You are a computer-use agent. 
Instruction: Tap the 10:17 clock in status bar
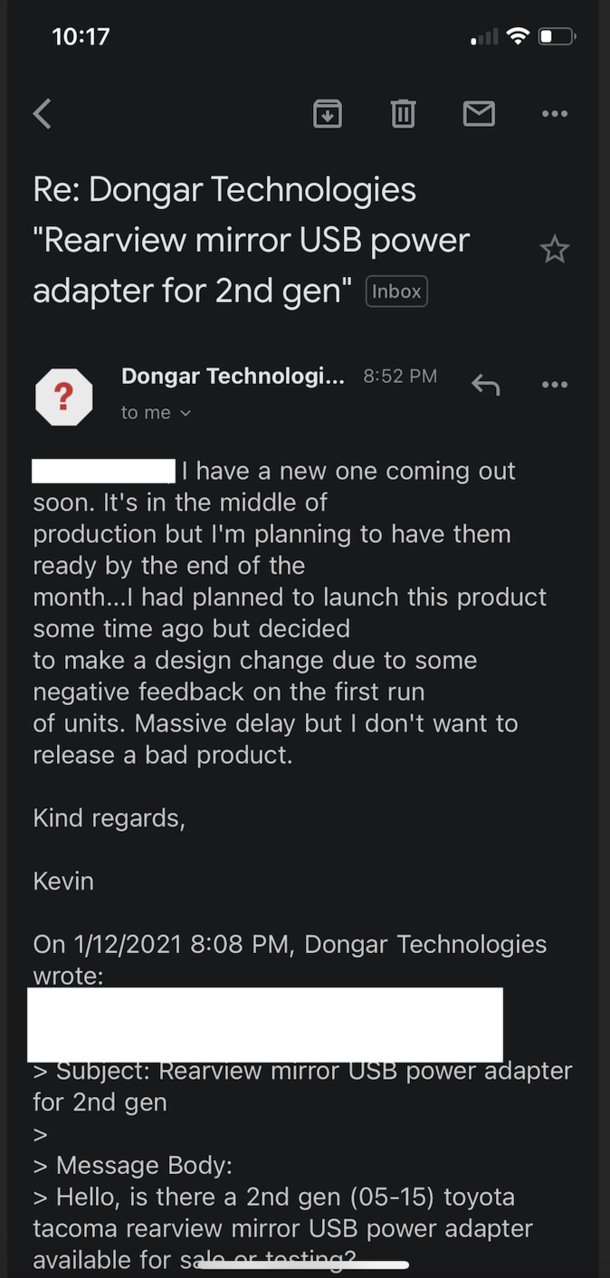point(80,37)
